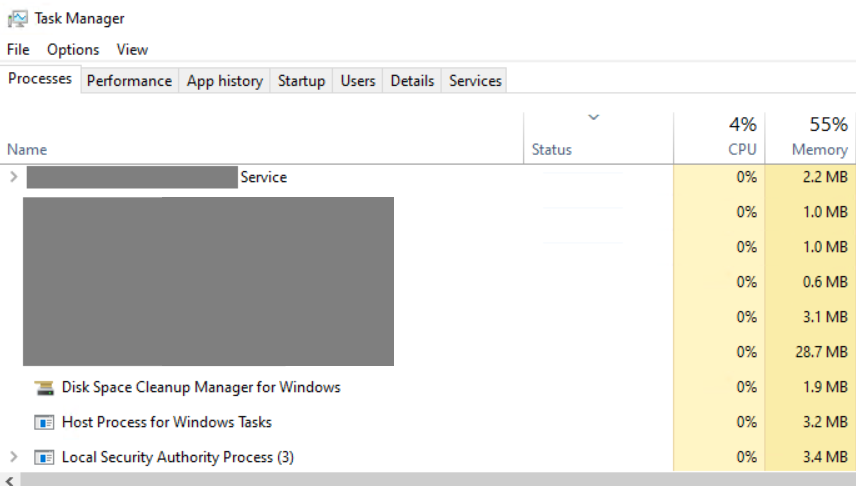The width and height of the screenshot is (856, 486).
Task: Switch to the Performance tab
Action: (x=129, y=81)
